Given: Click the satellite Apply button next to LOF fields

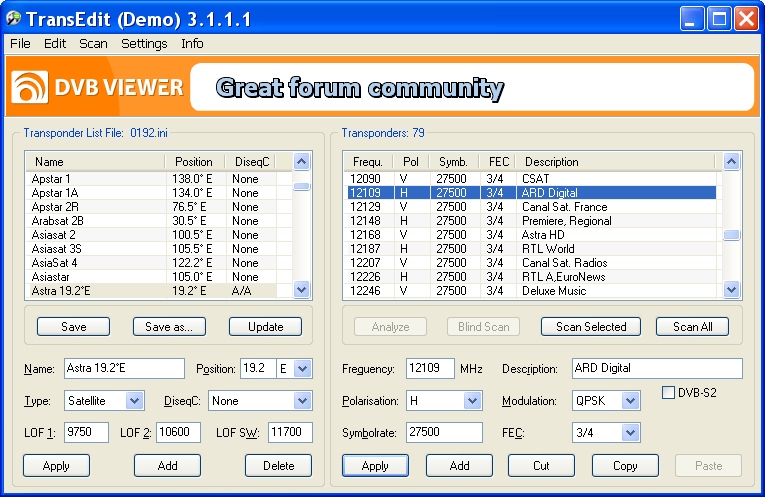Looking at the screenshot, I should click(x=56, y=466).
